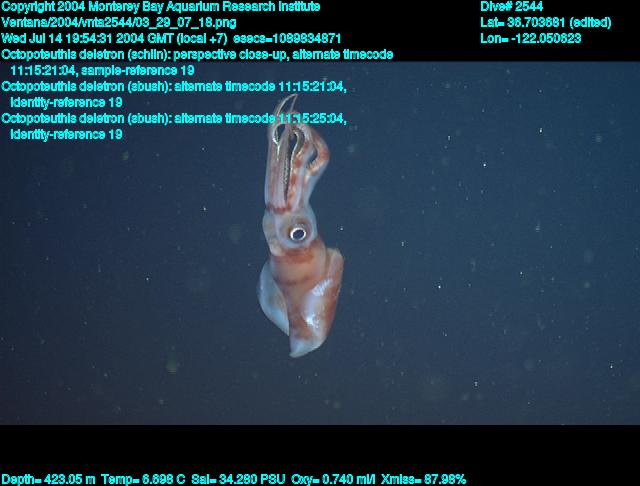Click the perspective close-up annotation line
Screen dimensions: 640x486
click(197, 54)
